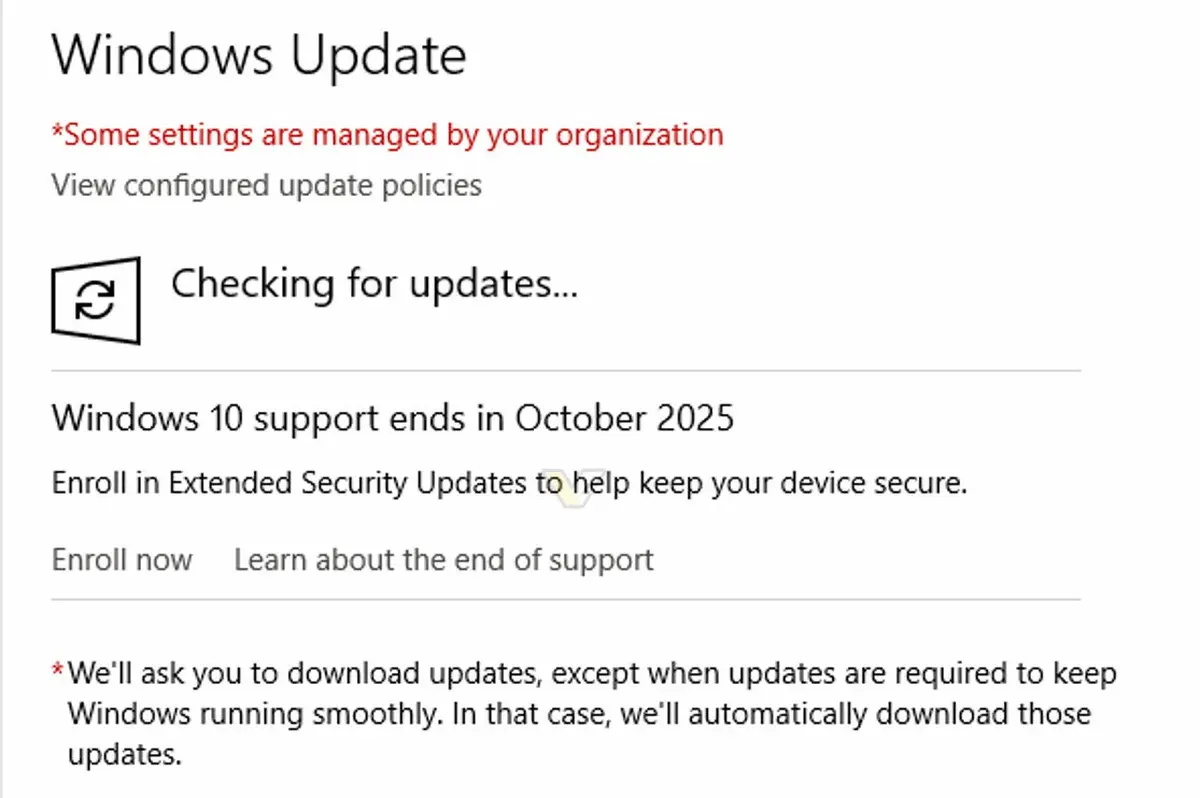Click the "We'll ask you to download updates" line
This screenshot has width=1200, height=798.
(x=591, y=674)
